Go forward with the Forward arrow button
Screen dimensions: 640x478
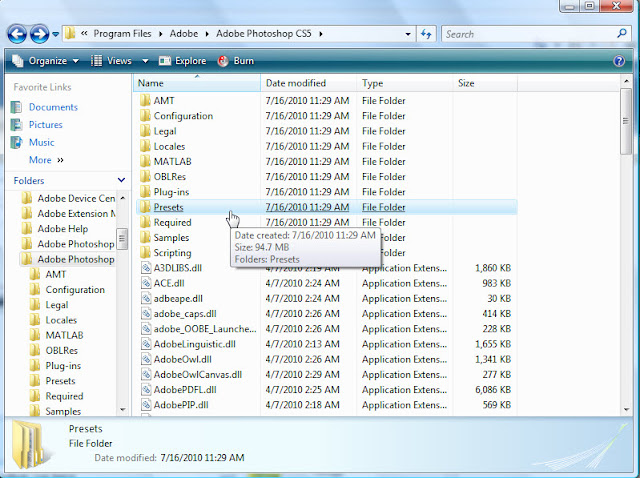point(40,34)
